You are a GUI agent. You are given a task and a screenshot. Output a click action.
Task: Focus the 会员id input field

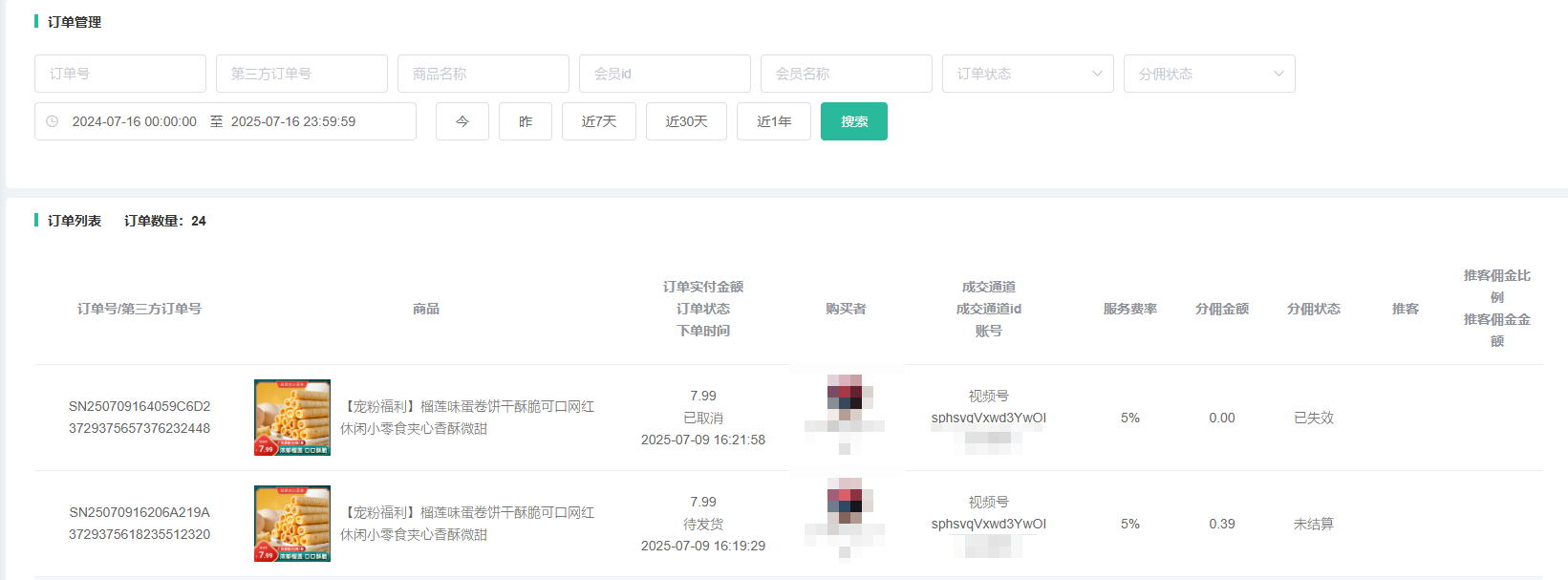(x=665, y=74)
